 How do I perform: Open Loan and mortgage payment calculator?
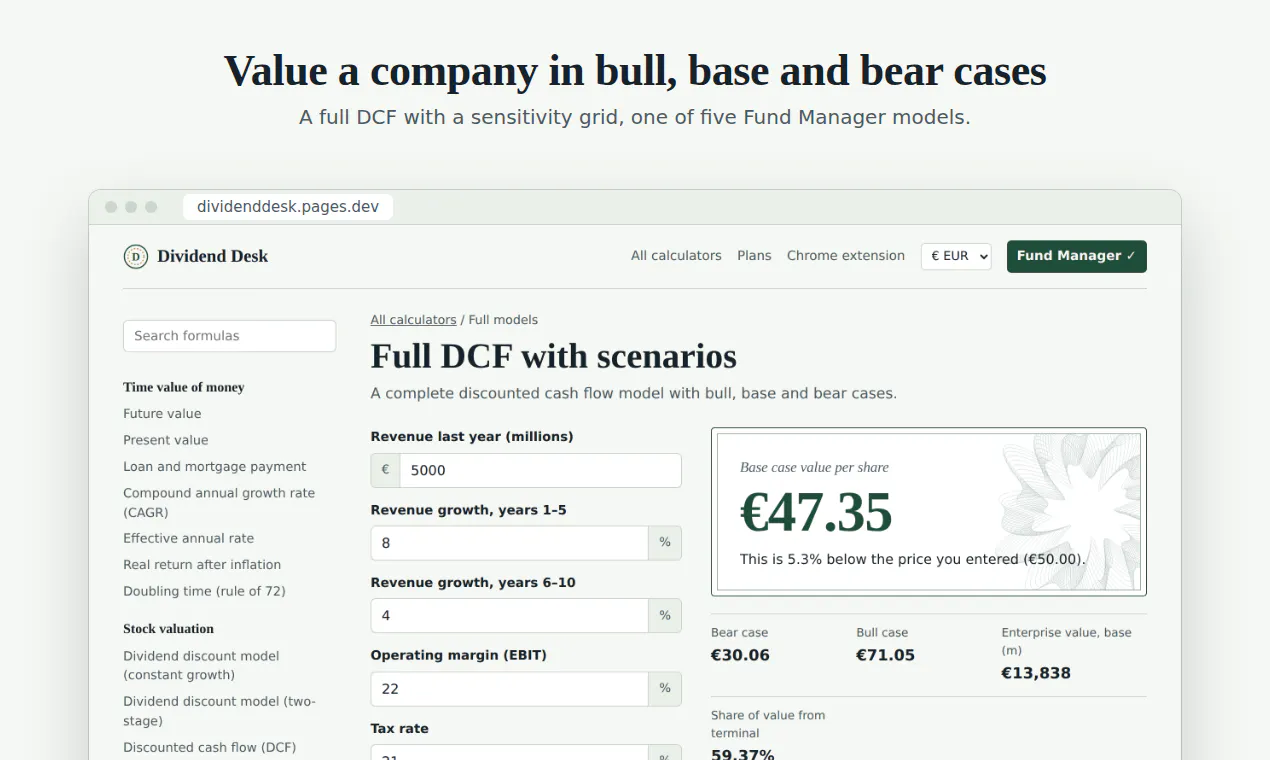click(x=215, y=467)
